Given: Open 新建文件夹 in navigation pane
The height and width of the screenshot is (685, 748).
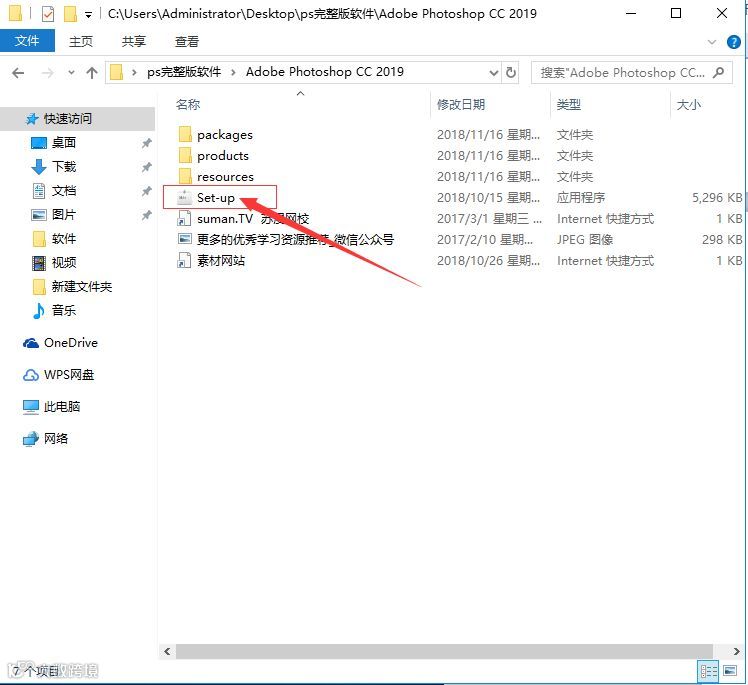Looking at the screenshot, I should (82, 287).
